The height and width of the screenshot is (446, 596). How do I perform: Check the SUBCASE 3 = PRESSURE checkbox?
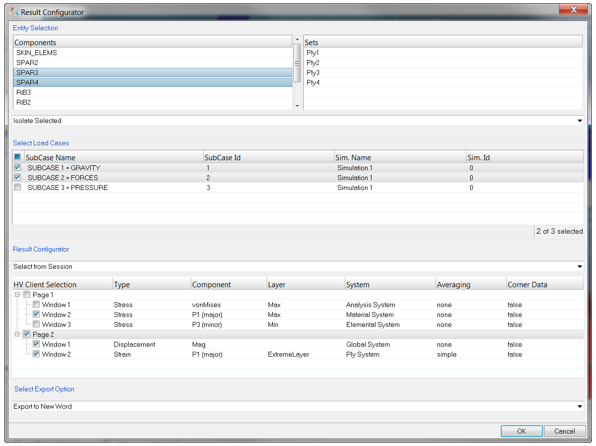(x=17, y=187)
